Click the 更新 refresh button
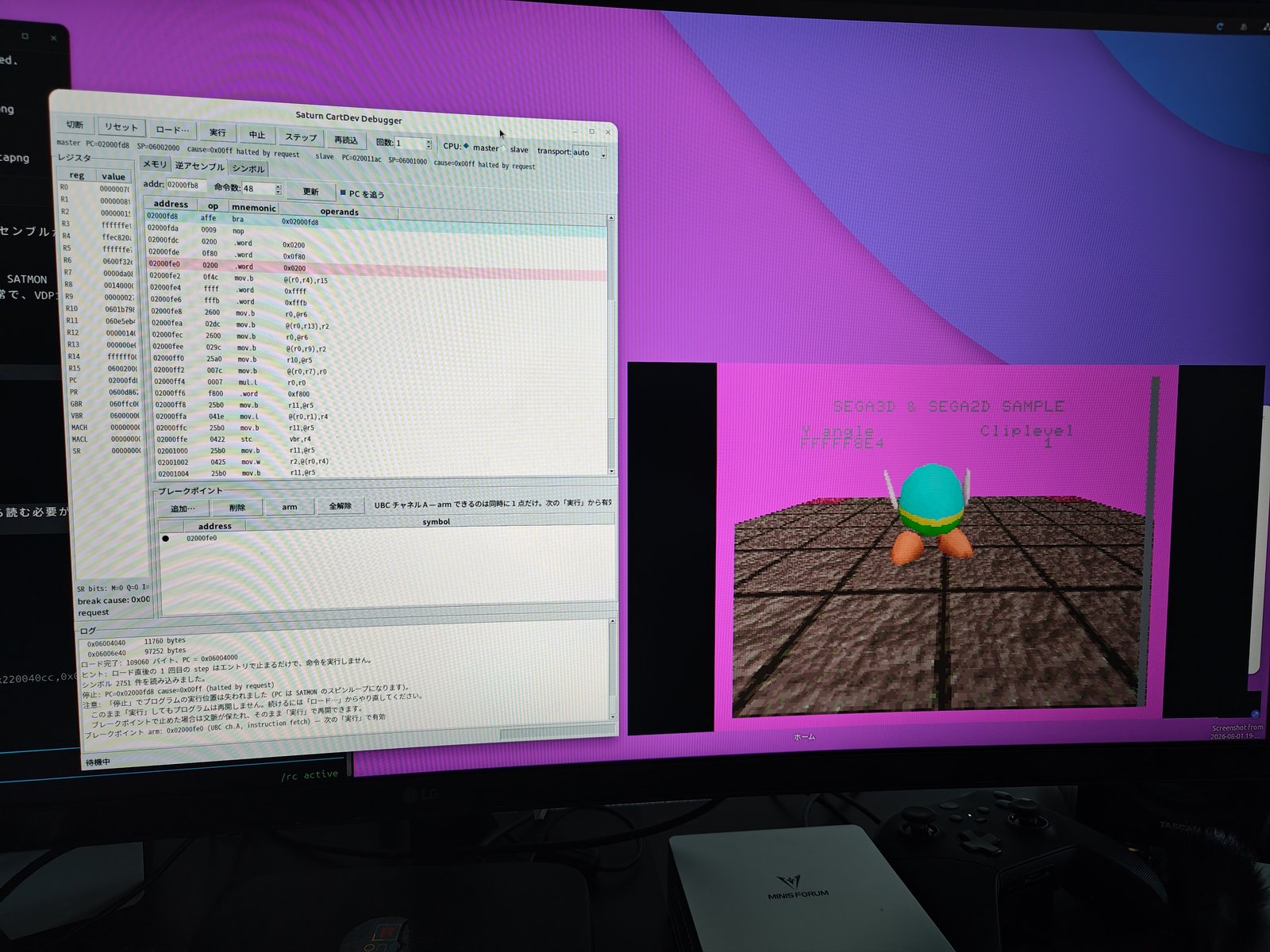 click(310, 192)
